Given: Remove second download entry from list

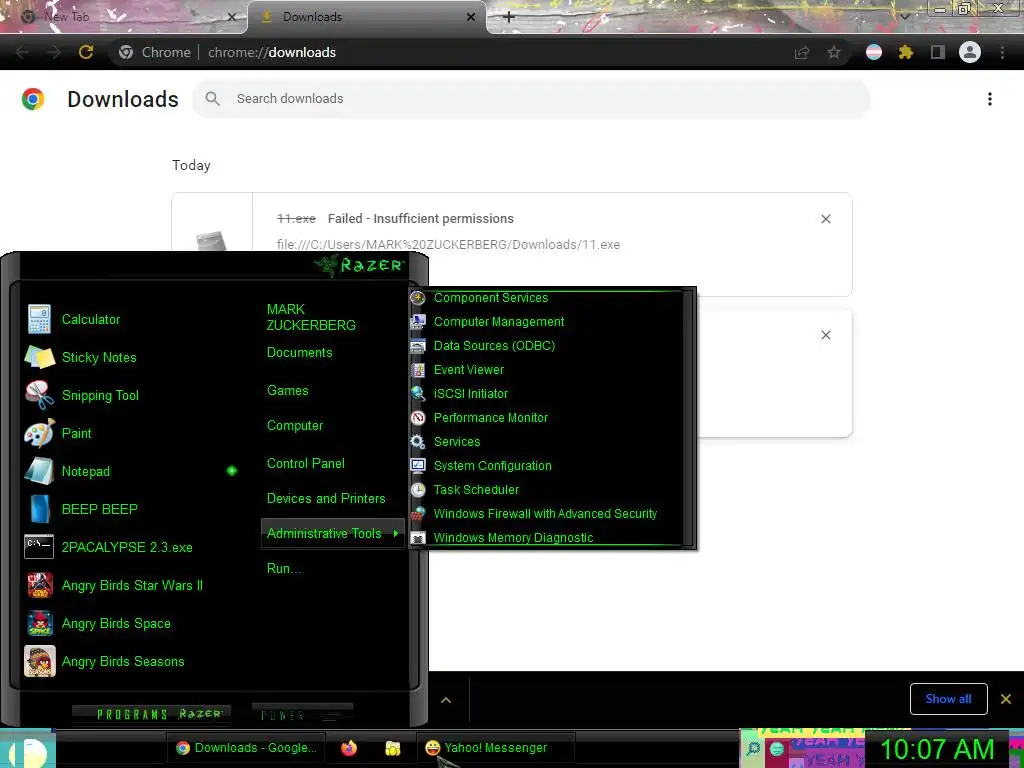Looking at the screenshot, I should click(825, 335).
